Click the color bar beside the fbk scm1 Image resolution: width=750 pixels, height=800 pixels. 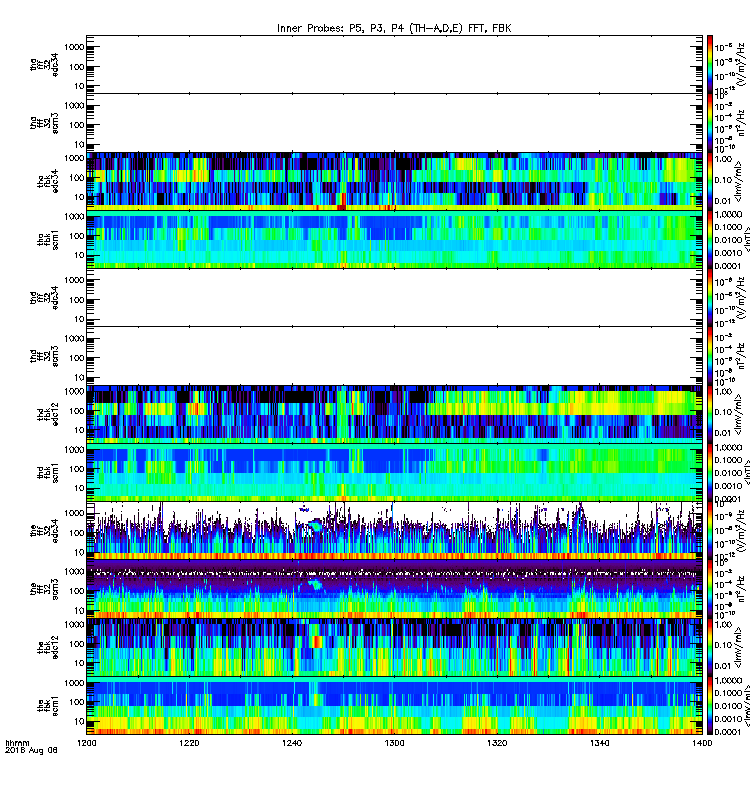tap(710, 706)
